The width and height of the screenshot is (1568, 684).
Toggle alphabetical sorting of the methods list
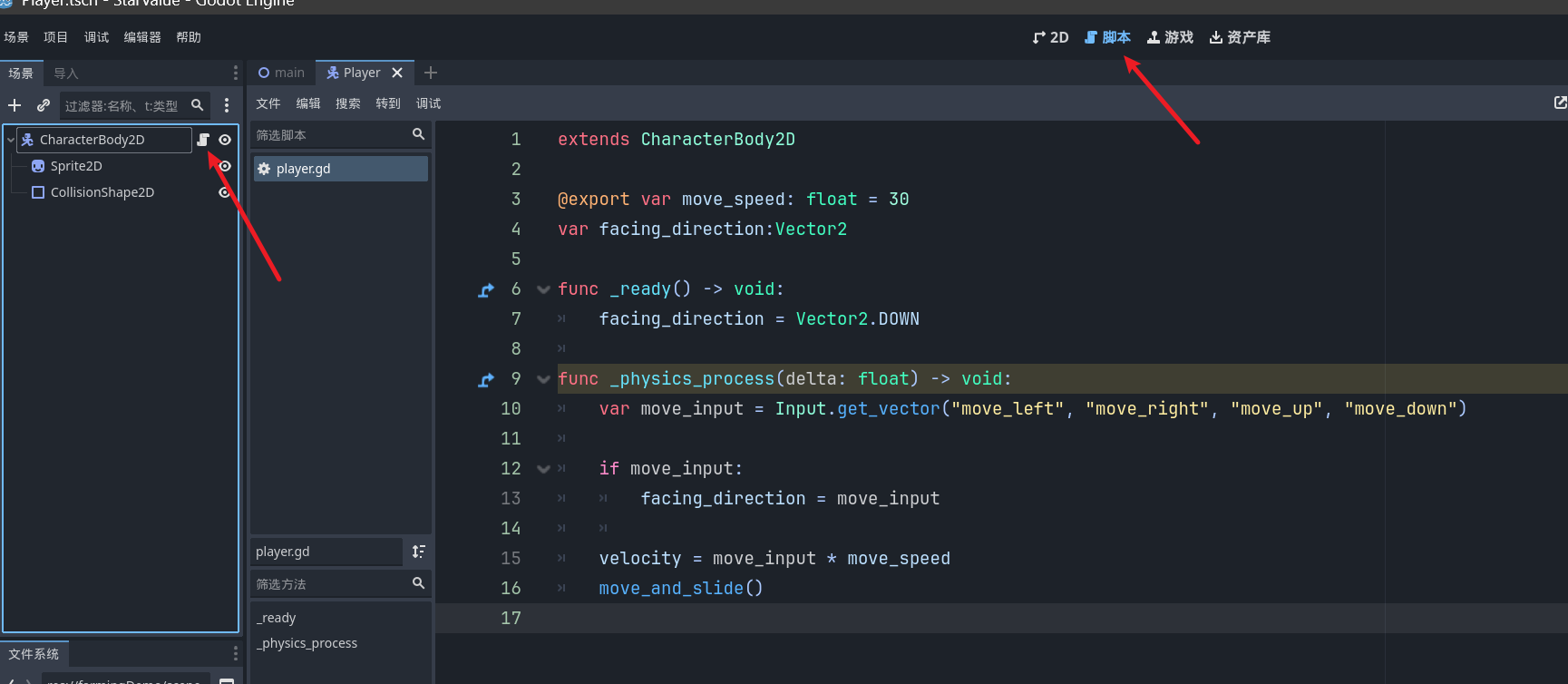418,552
